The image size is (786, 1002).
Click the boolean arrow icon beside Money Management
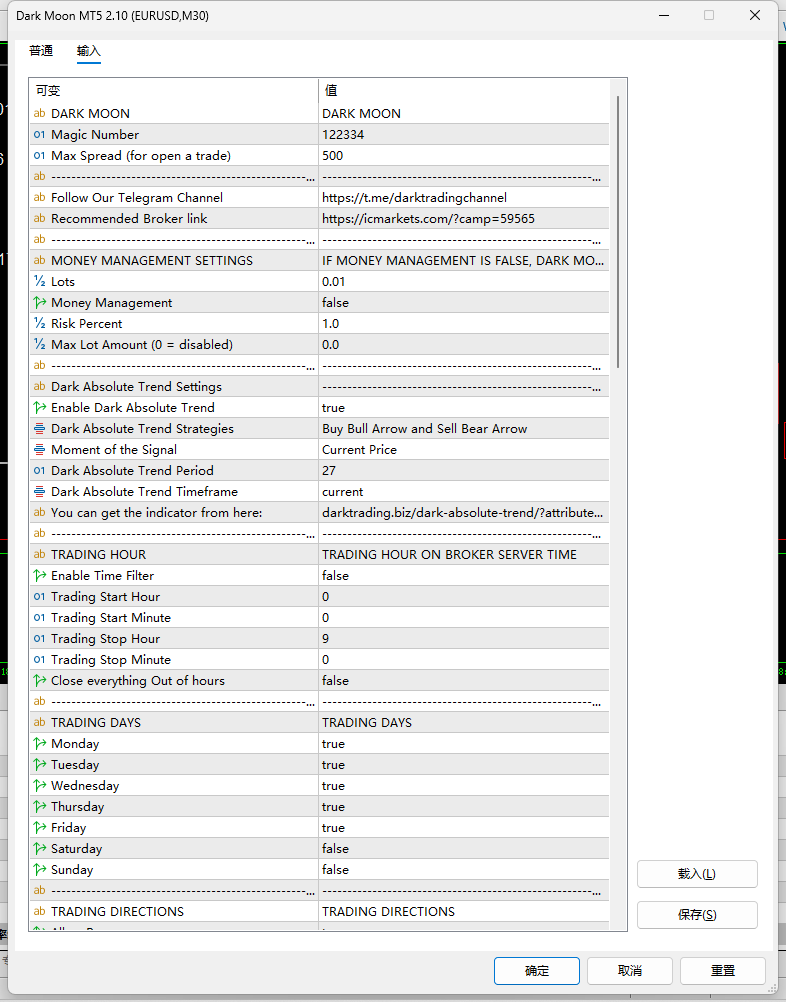(40, 302)
